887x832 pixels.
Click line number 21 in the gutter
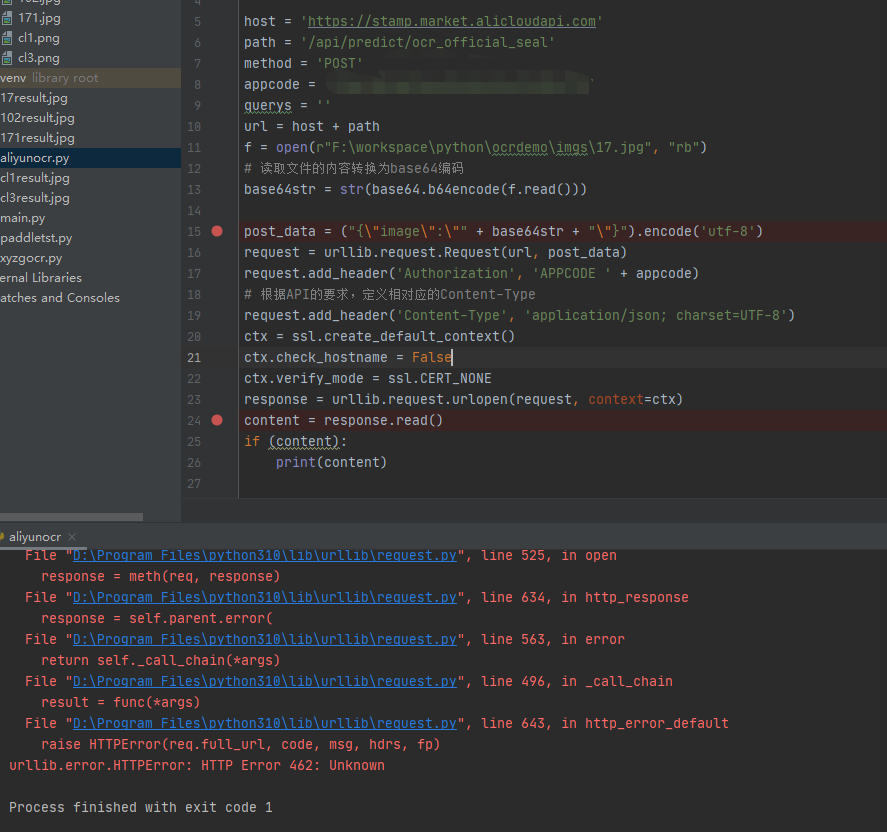[194, 357]
